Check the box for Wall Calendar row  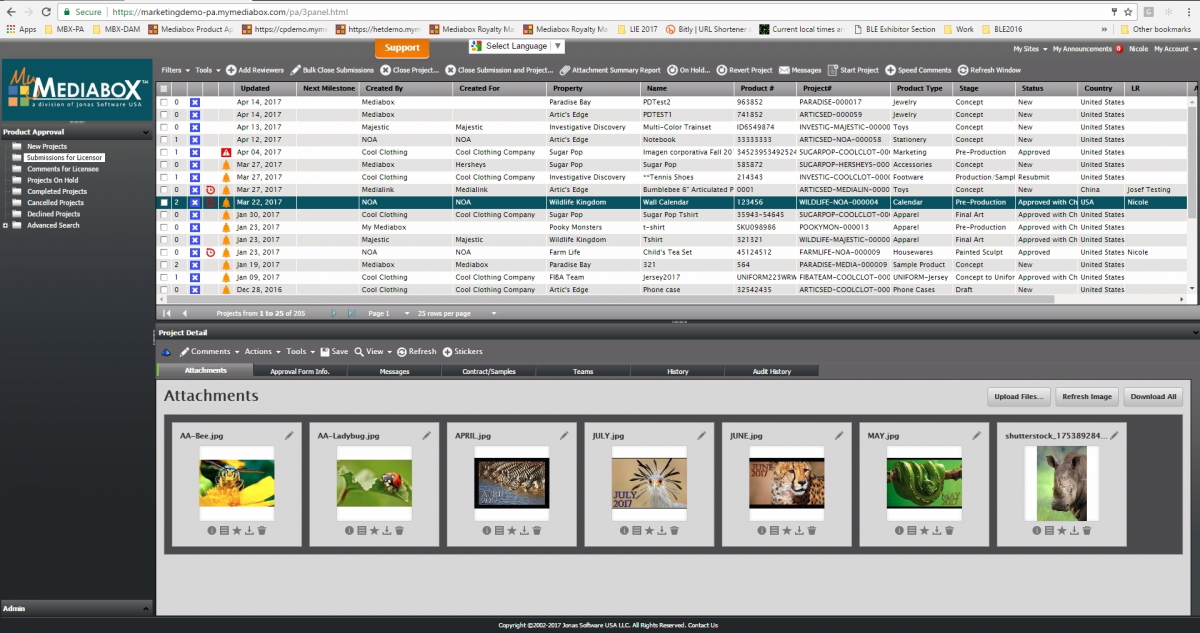[x=164, y=202]
